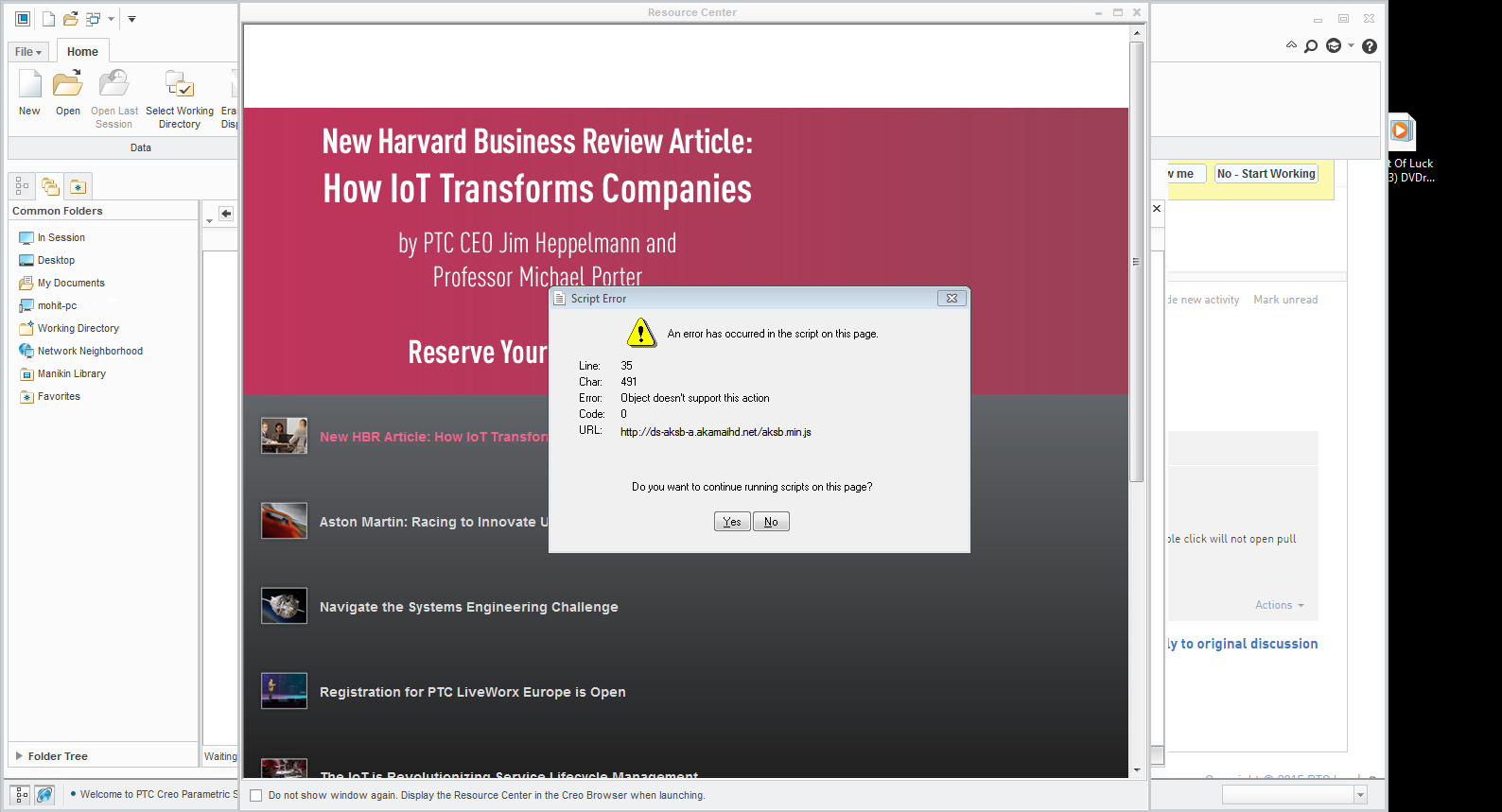Enable 'Do not show window again' checkbox
The width and height of the screenshot is (1502, 812).
point(255,796)
